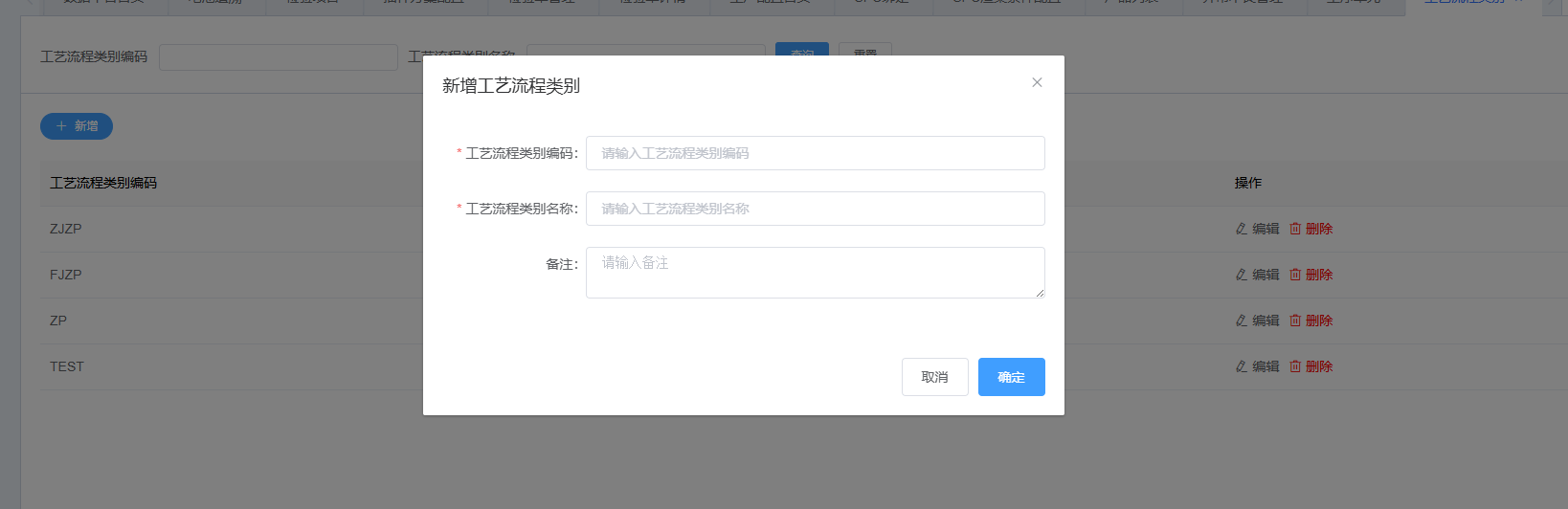Screen dimensions: 1568x509
Task: Click the background 工艺流程类别编码 search field
Action: click(279, 57)
